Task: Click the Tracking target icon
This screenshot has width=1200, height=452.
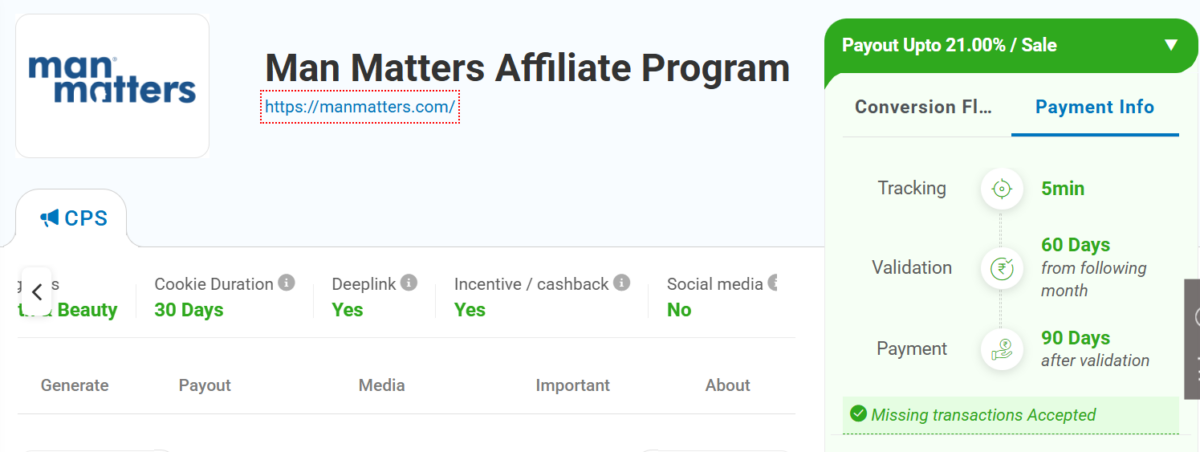Action: pyautogui.click(x=1001, y=188)
